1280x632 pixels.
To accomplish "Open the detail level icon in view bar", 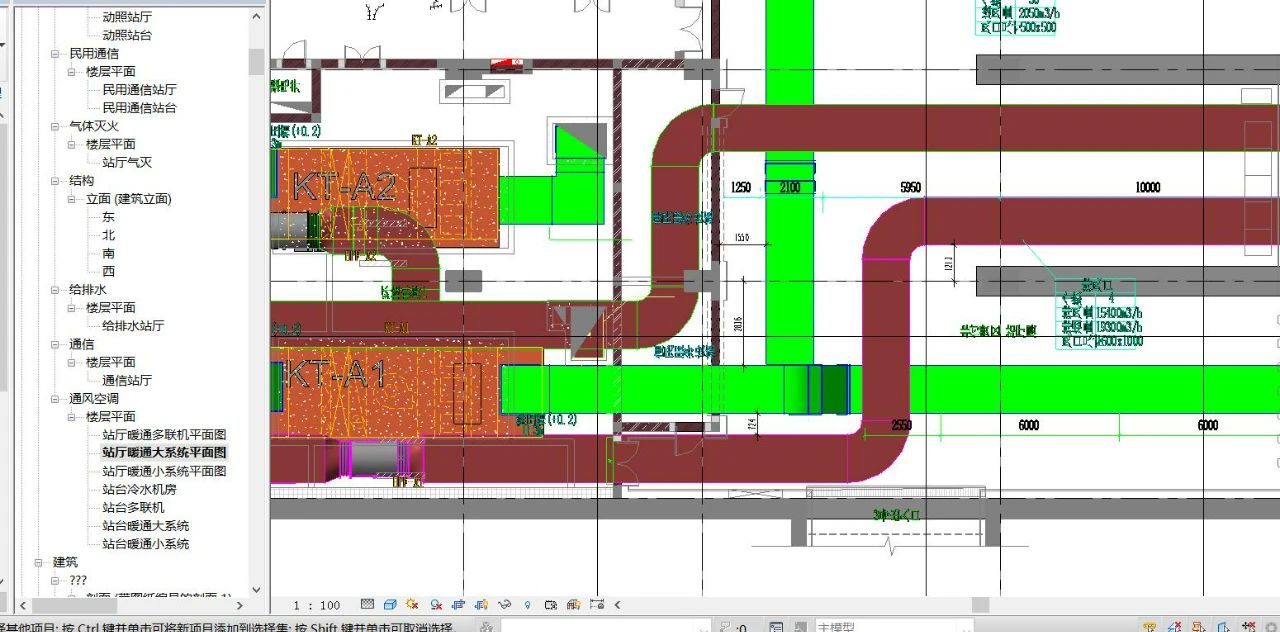I will click(367, 605).
